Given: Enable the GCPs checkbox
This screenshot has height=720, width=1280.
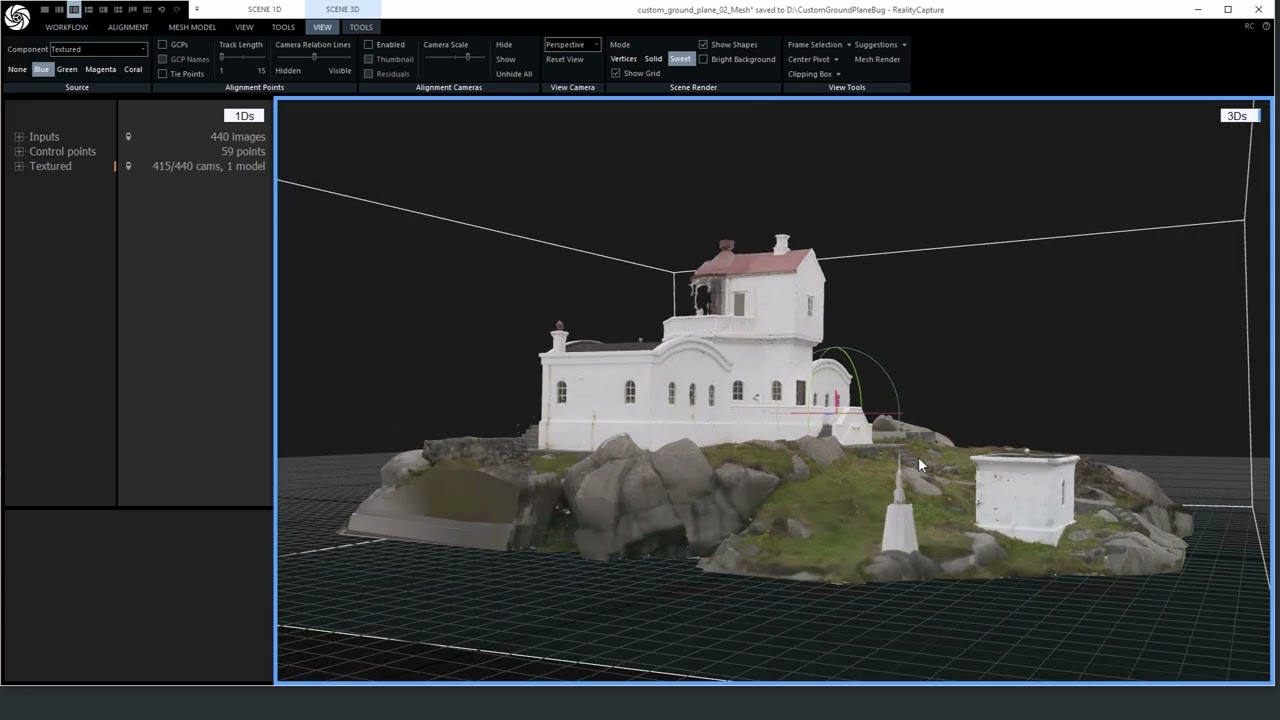Looking at the screenshot, I should (162, 45).
